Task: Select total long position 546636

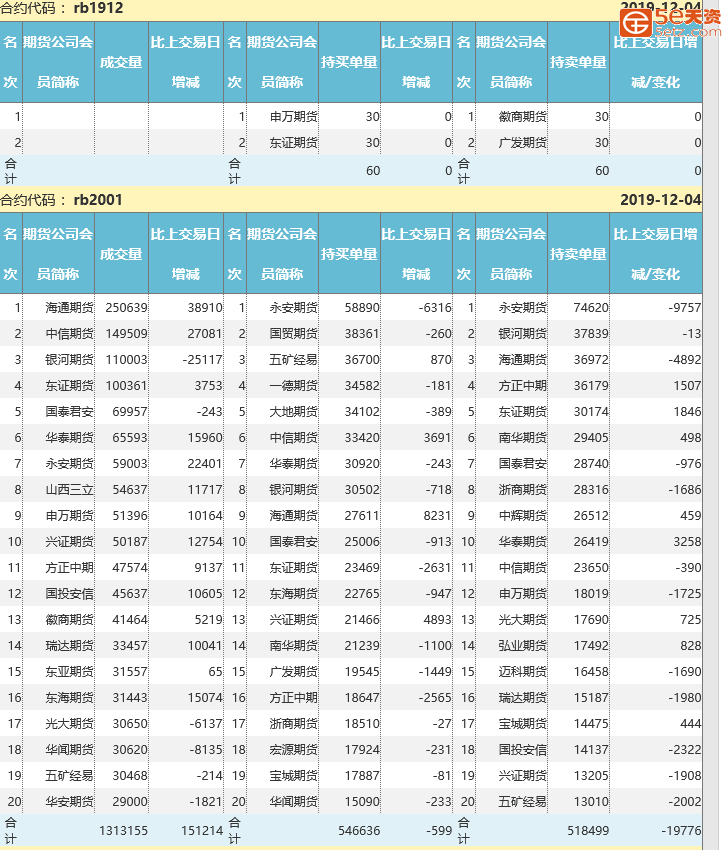Action: [x=359, y=831]
